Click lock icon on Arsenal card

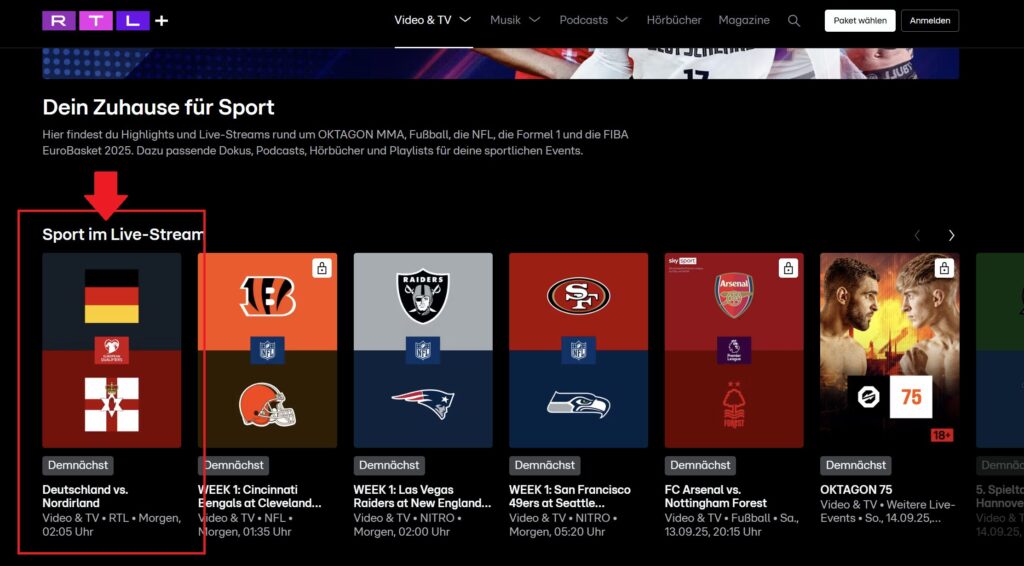(x=788, y=268)
